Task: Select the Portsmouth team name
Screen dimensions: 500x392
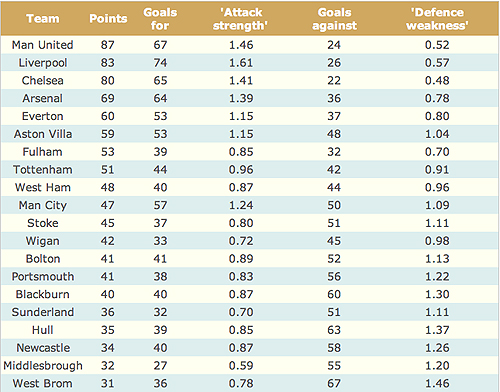Action: [x=43, y=277]
